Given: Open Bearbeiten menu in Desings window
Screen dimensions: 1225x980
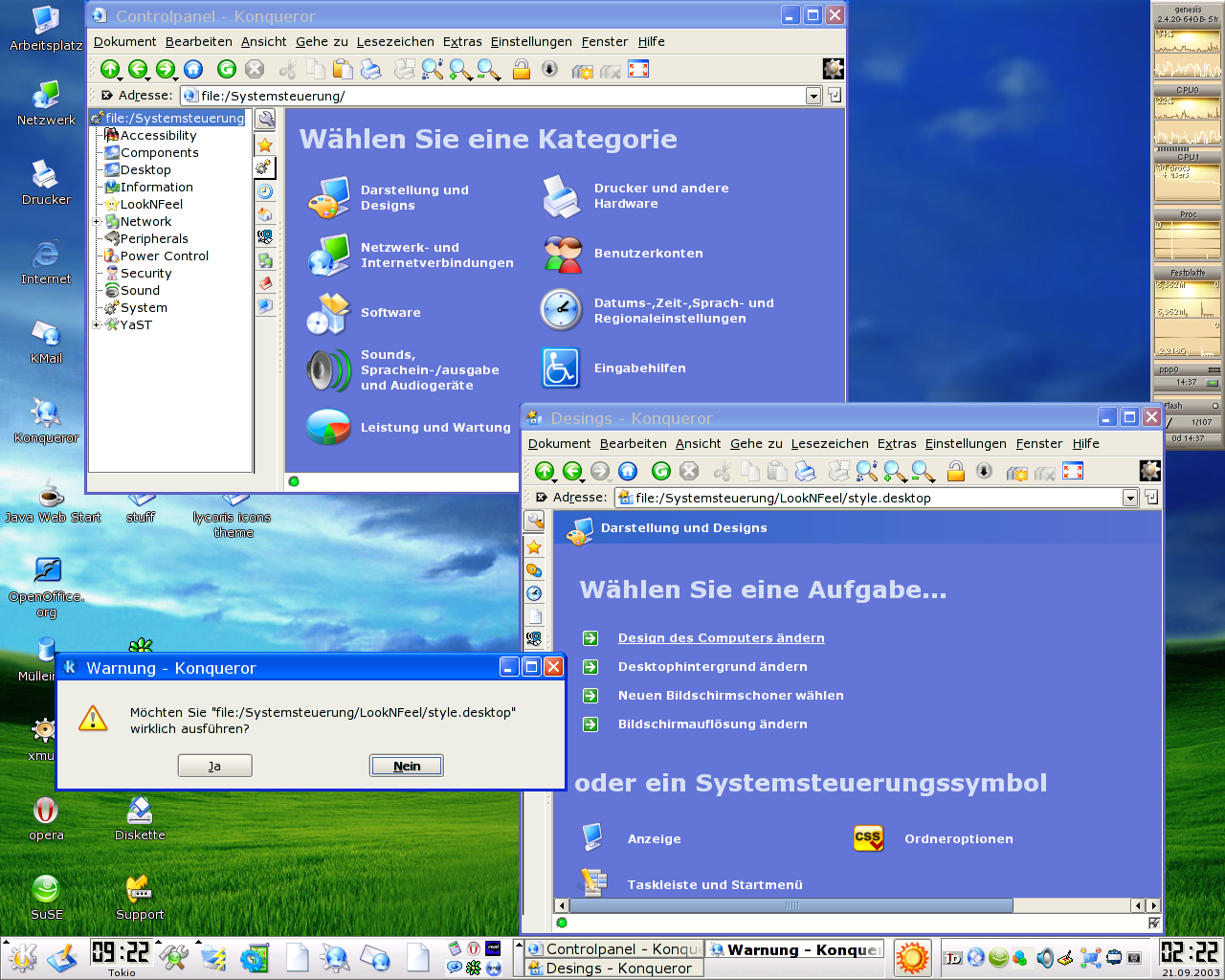Looking at the screenshot, I should click(x=634, y=444).
